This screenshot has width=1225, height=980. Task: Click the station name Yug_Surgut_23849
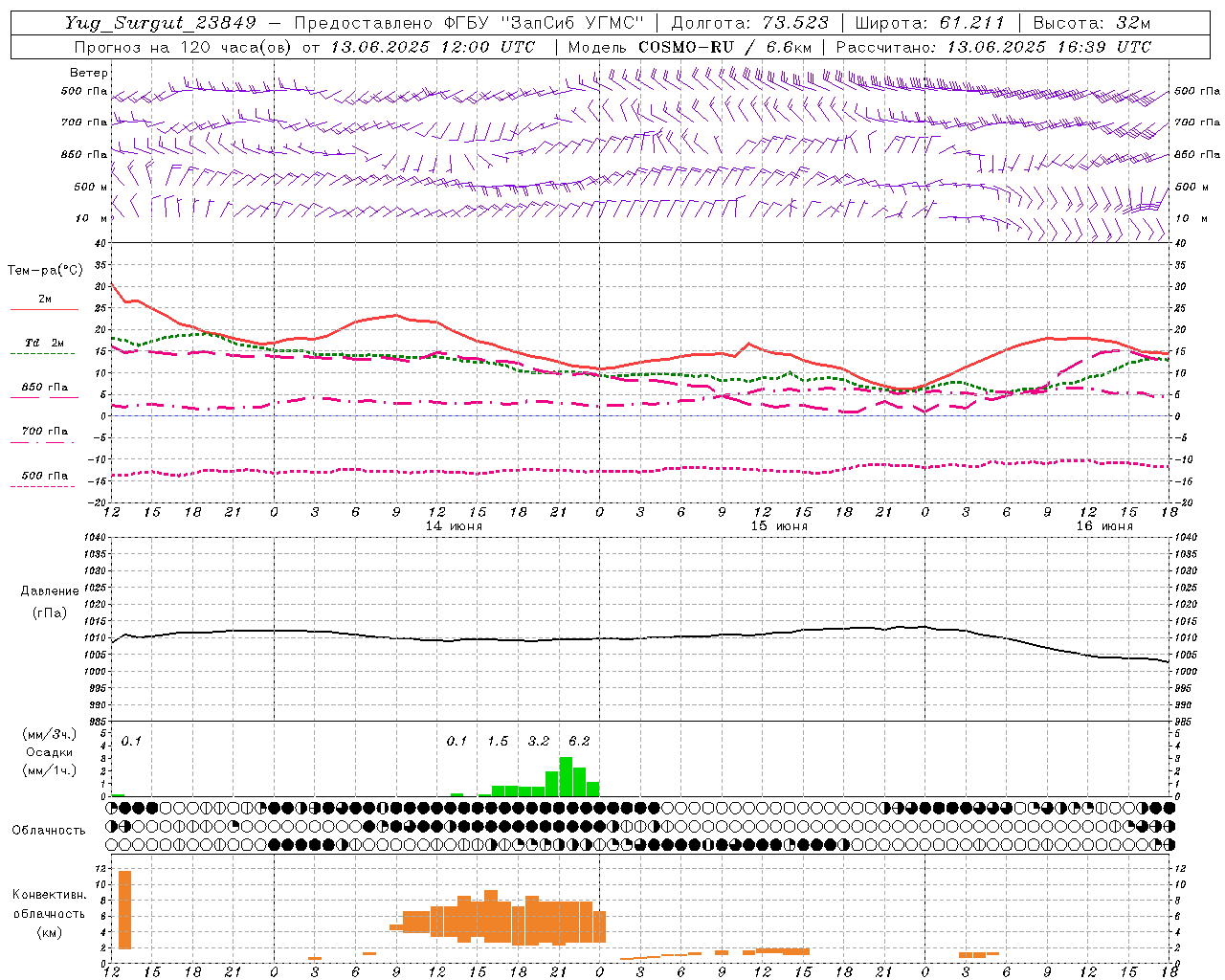(x=161, y=22)
